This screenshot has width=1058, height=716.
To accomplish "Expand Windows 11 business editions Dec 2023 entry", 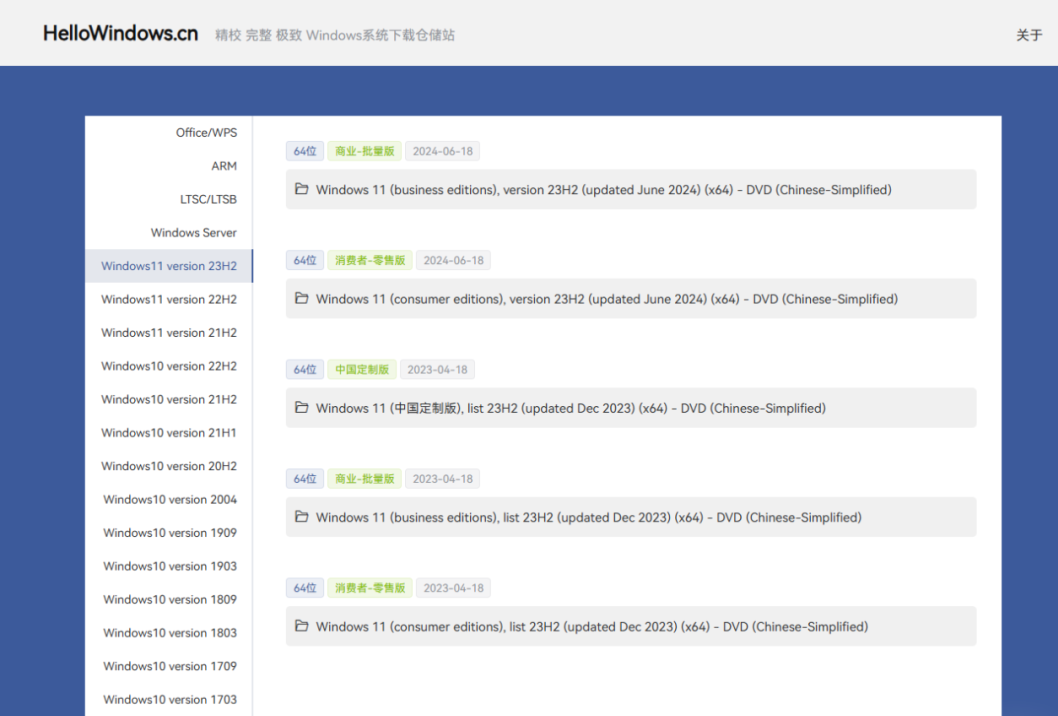I will (x=631, y=518).
